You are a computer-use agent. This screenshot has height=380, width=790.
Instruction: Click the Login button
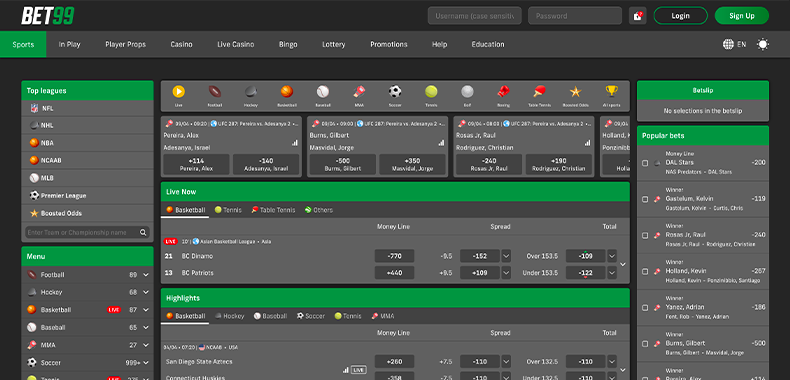680,16
